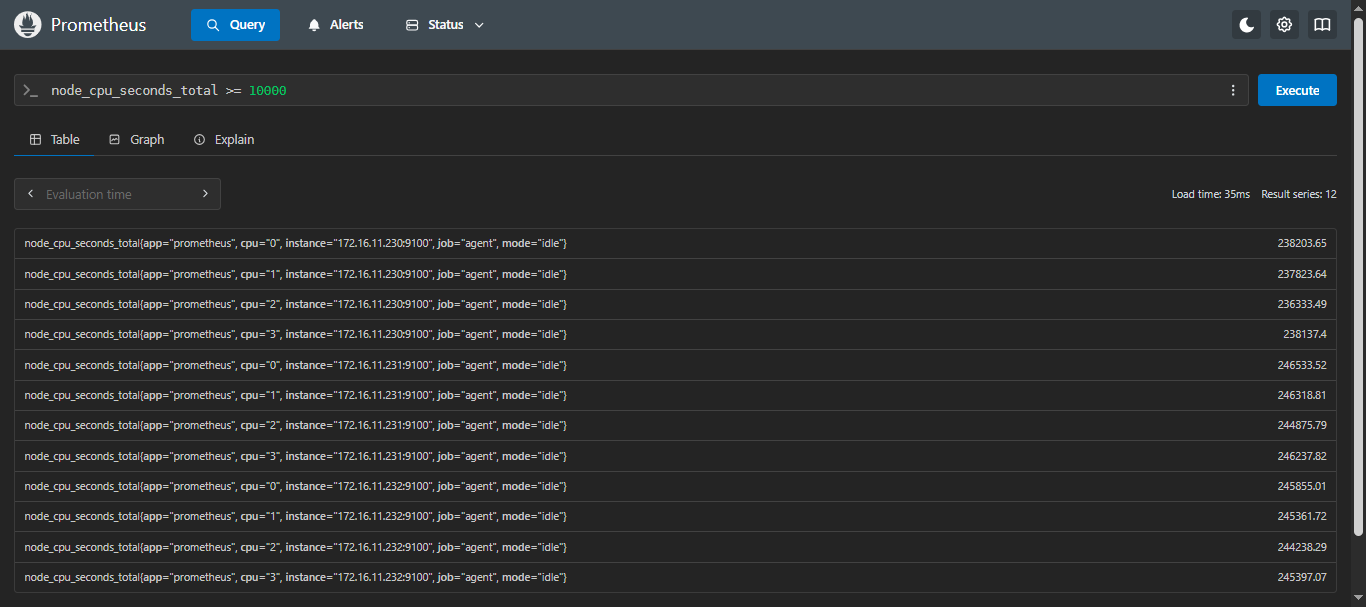The height and width of the screenshot is (607, 1366).
Task: Open settings via the gear icon
Action: [1284, 25]
